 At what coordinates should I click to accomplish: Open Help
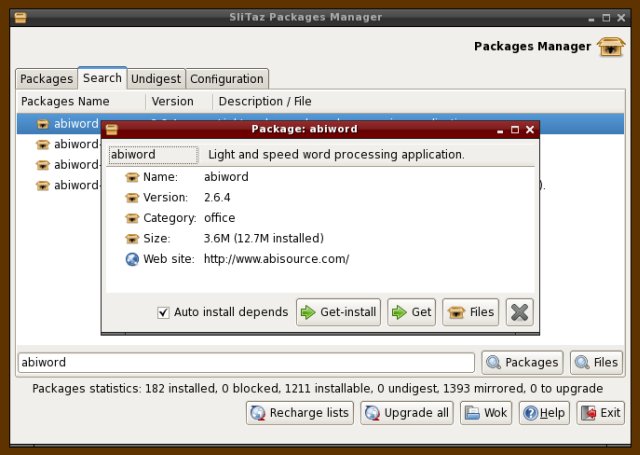(x=544, y=413)
